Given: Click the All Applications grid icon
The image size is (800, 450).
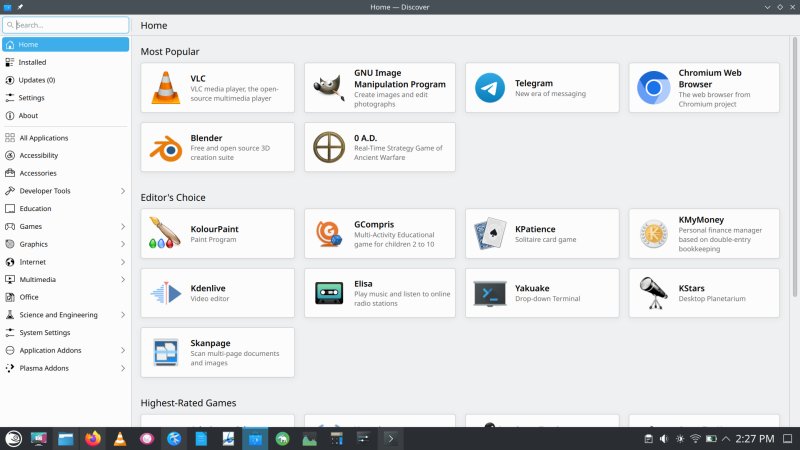Looking at the screenshot, I should pos(10,138).
